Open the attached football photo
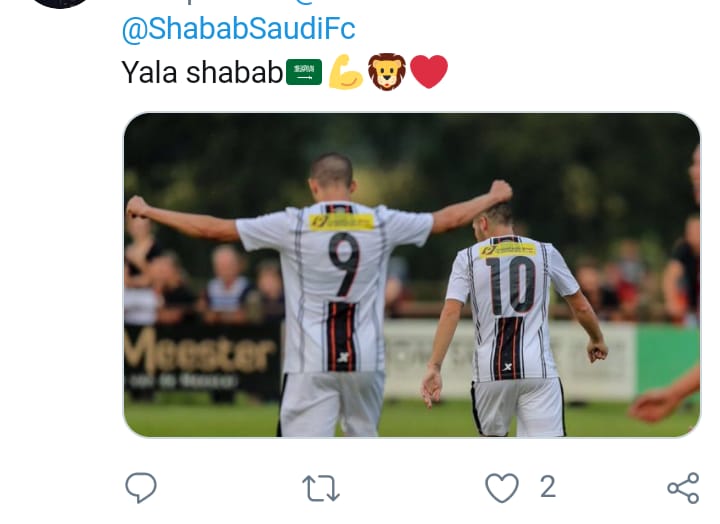The height and width of the screenshot is (524, 720). pyautogui.click(x=412, y=275)
